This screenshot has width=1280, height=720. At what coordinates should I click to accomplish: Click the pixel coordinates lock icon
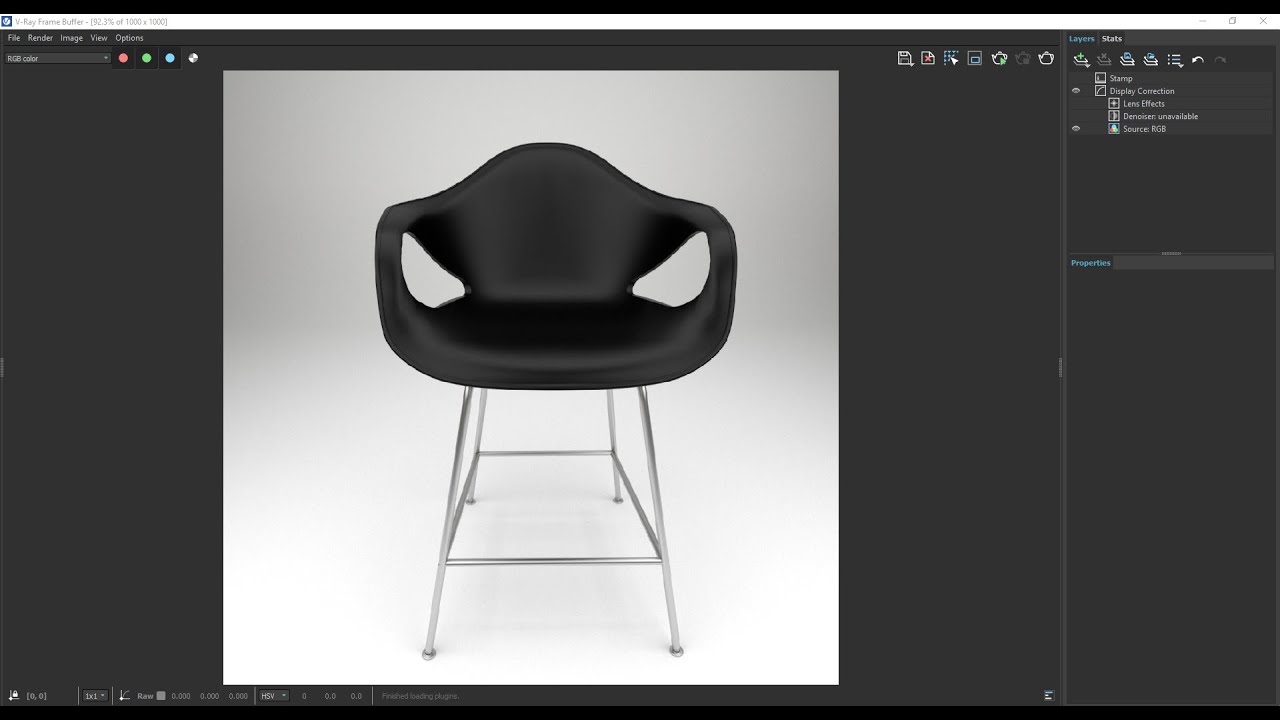coord(14,695)
